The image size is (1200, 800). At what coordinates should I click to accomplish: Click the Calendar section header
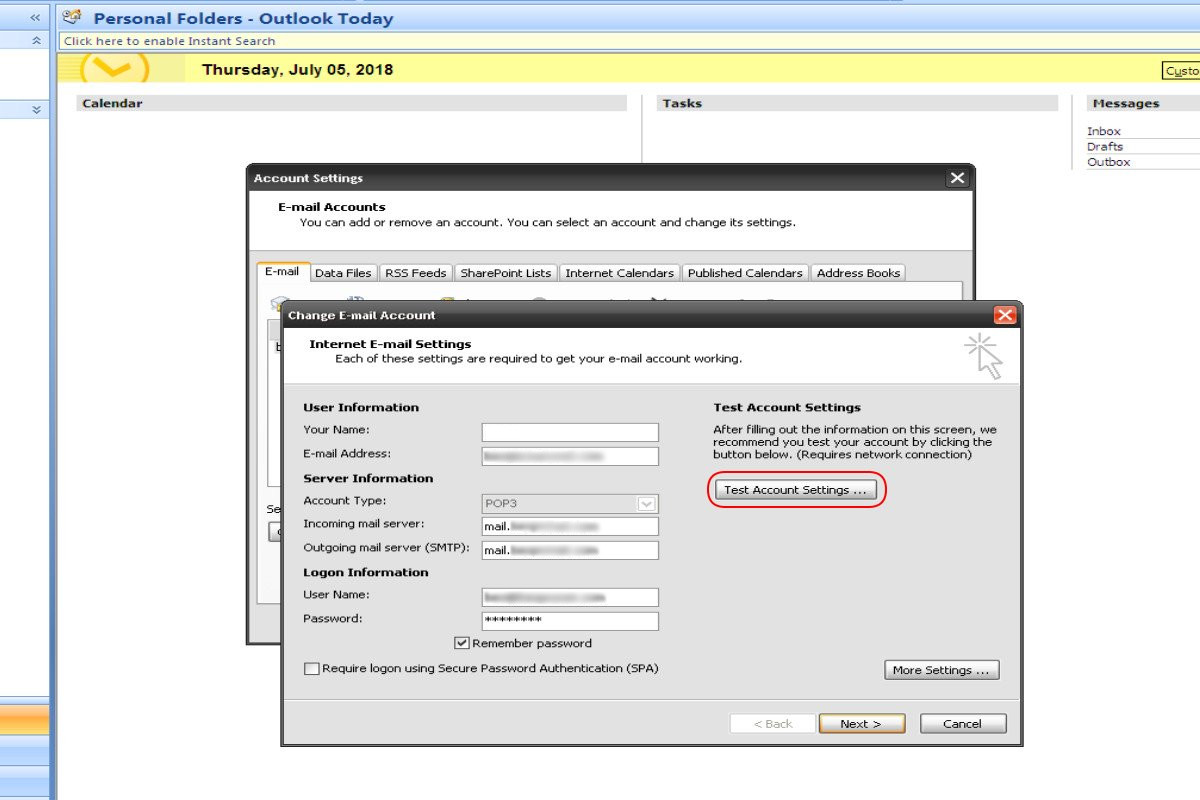(x=351, y=103)
